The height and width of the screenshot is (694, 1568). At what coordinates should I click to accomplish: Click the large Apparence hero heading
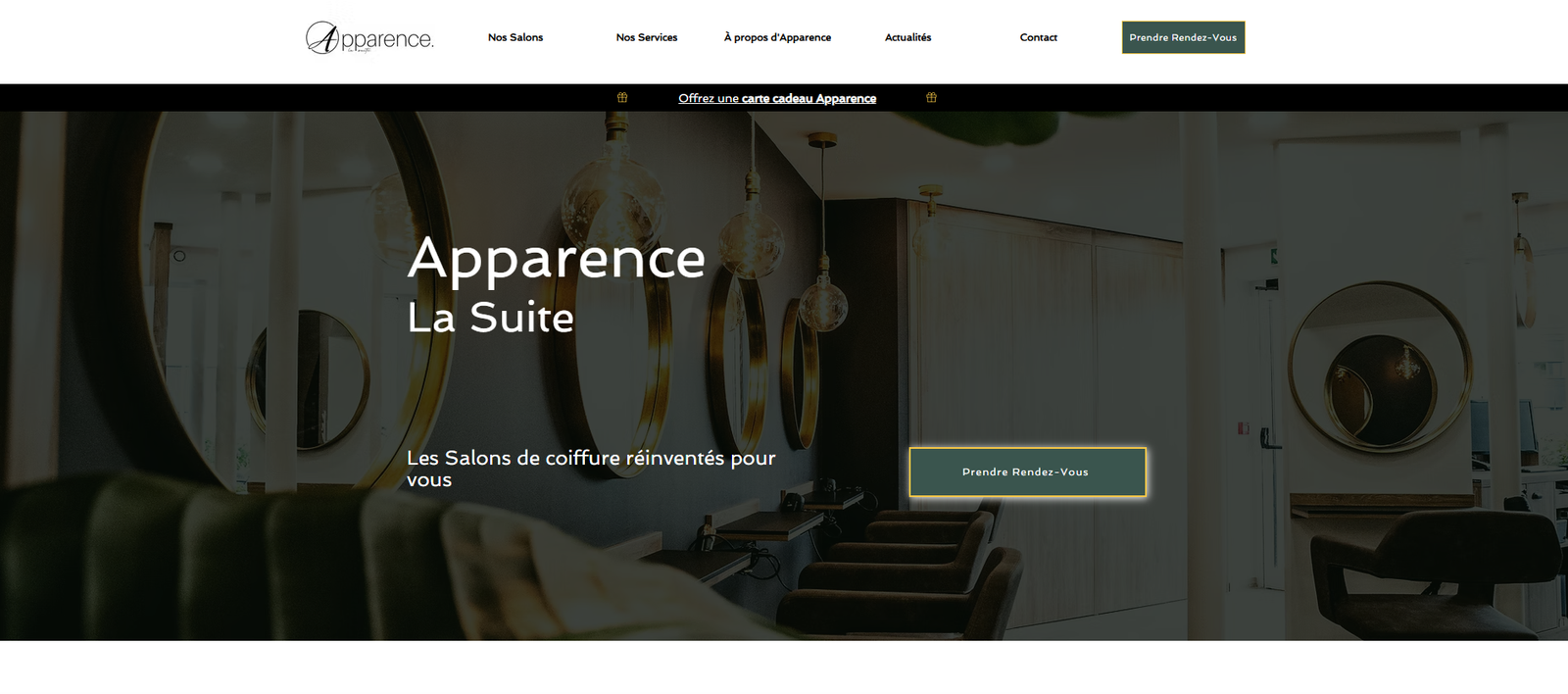coord(557,258)
